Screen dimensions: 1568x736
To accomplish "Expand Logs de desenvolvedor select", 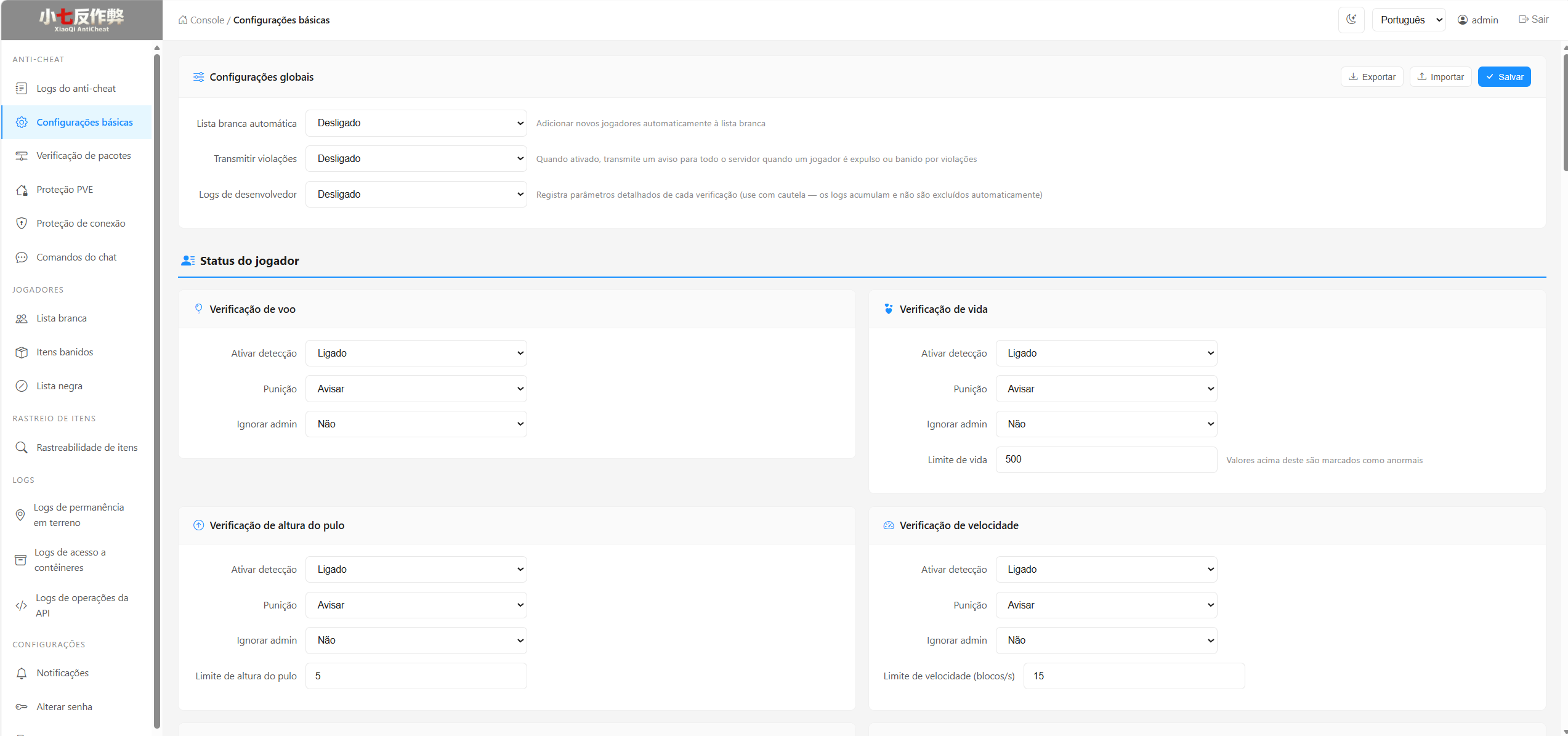I will point(416,195).
